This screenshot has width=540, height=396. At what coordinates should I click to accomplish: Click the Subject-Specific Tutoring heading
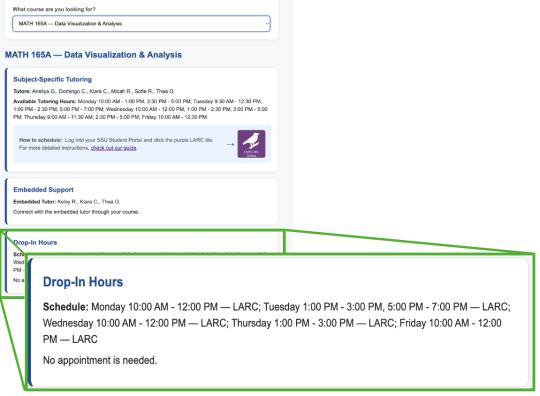(x=52, y=79)
